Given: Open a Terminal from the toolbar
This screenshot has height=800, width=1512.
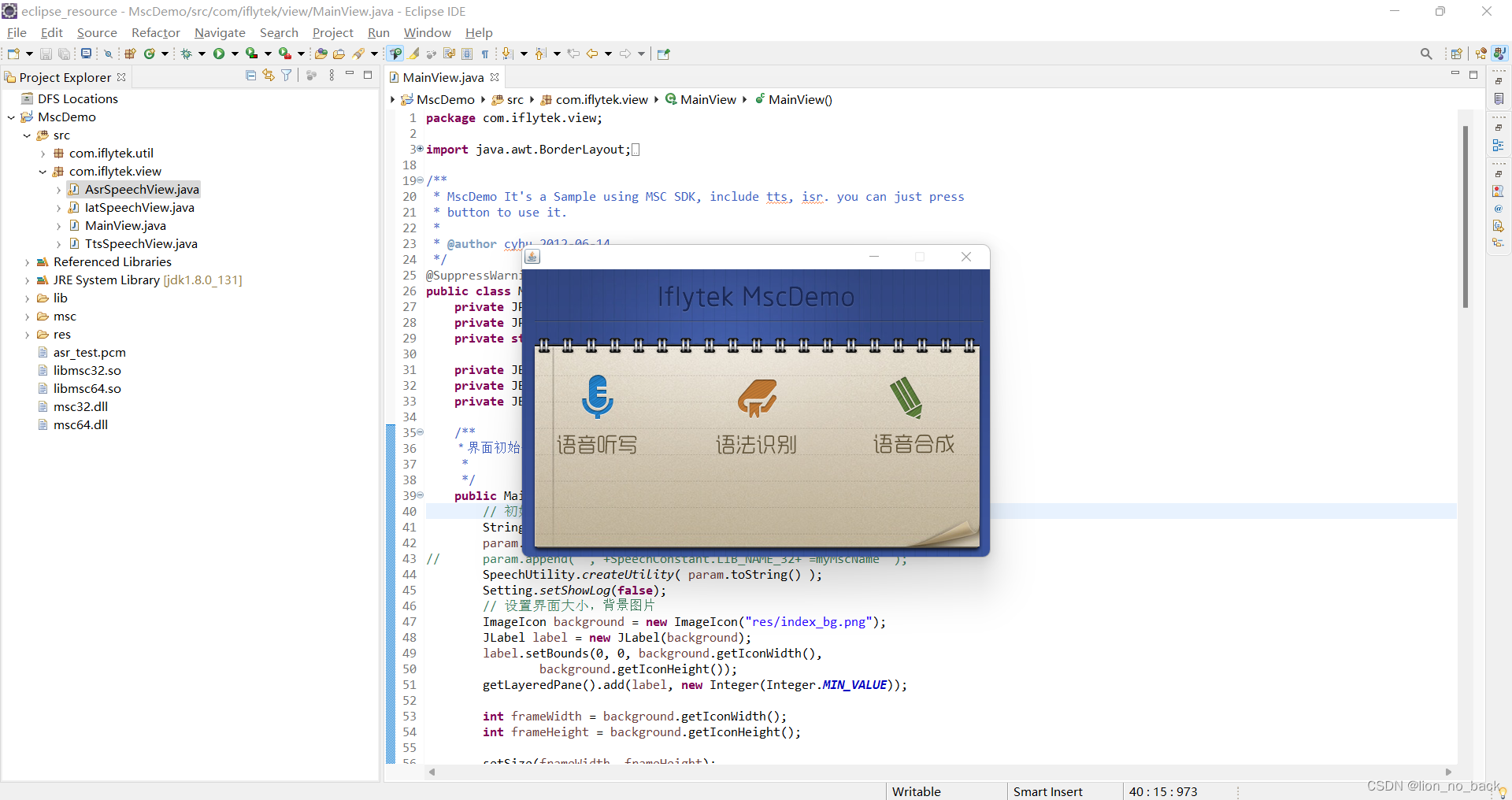Looking at the screenshot, I should point(86,54).
